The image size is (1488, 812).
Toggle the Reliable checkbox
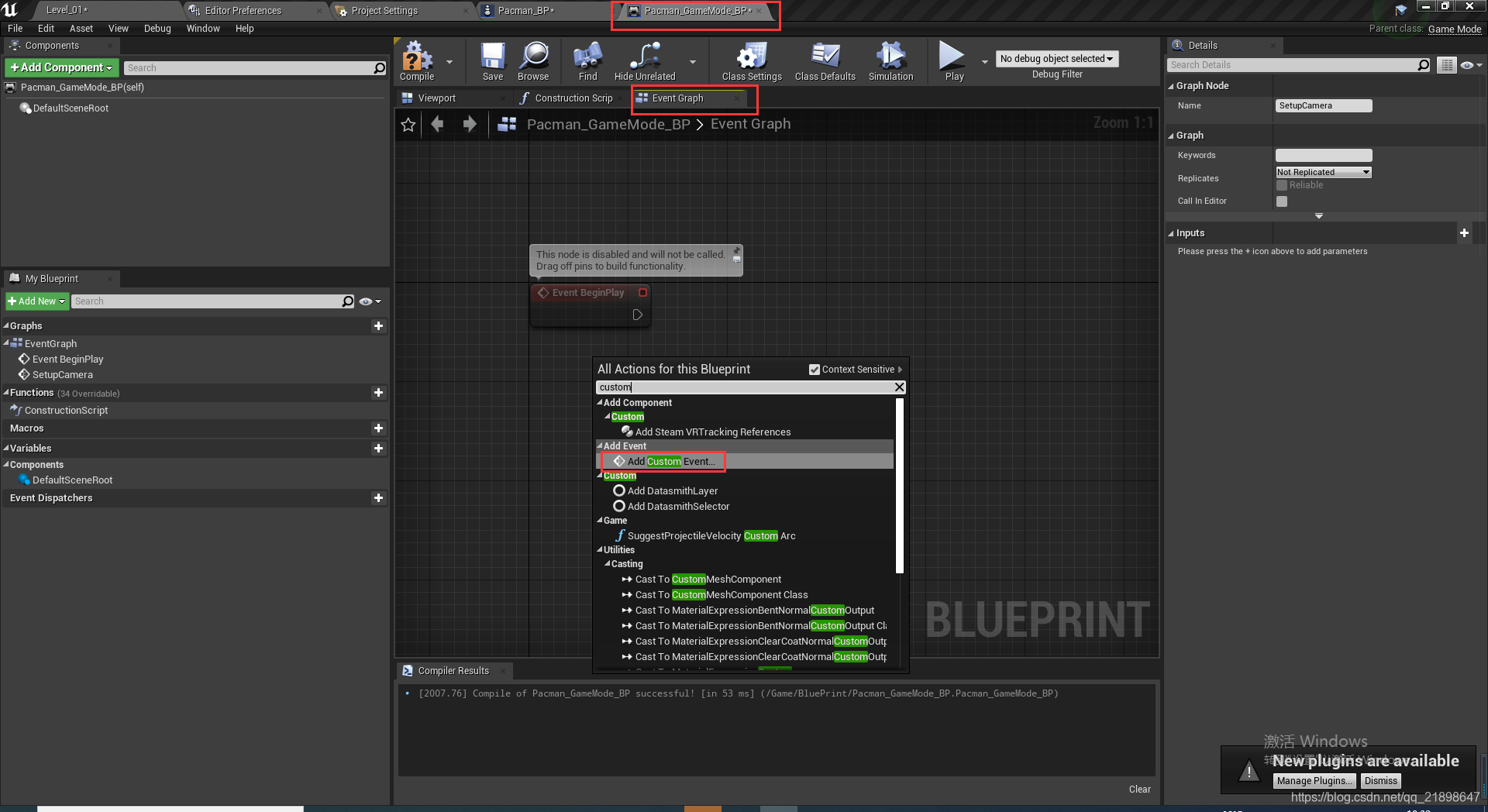(x=1282, y=185)
